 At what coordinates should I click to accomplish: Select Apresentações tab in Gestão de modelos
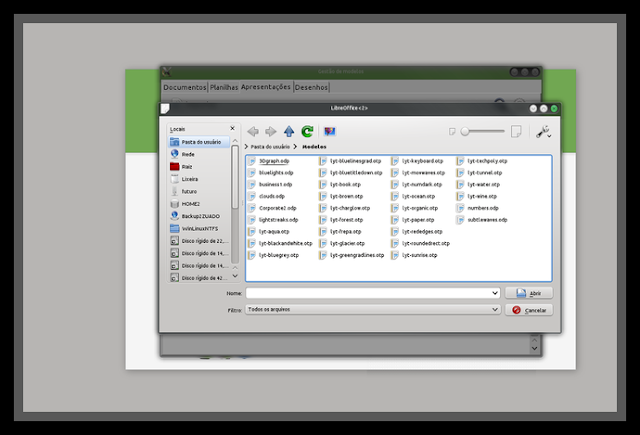(x=266, y=87)
